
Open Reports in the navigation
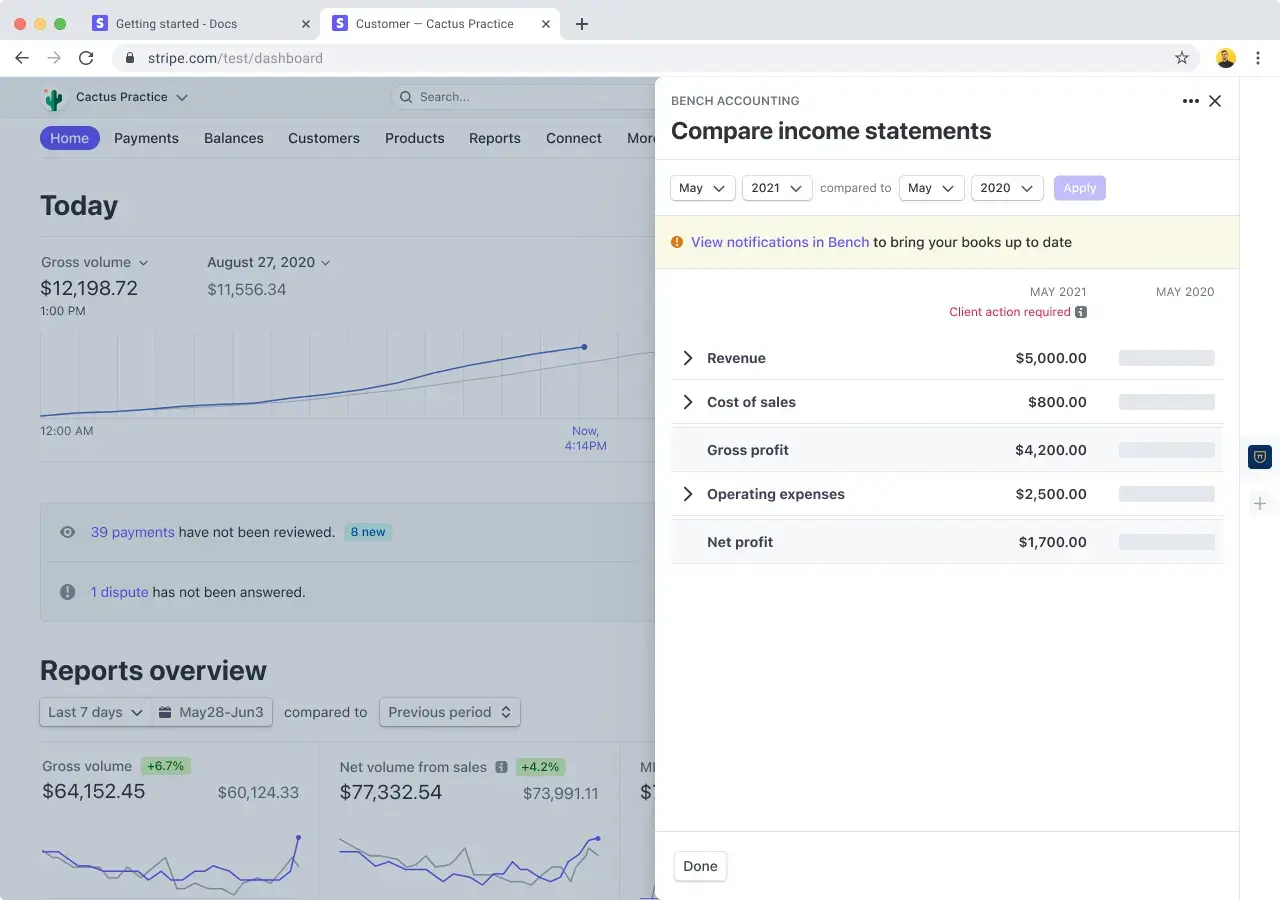[495, 138]
